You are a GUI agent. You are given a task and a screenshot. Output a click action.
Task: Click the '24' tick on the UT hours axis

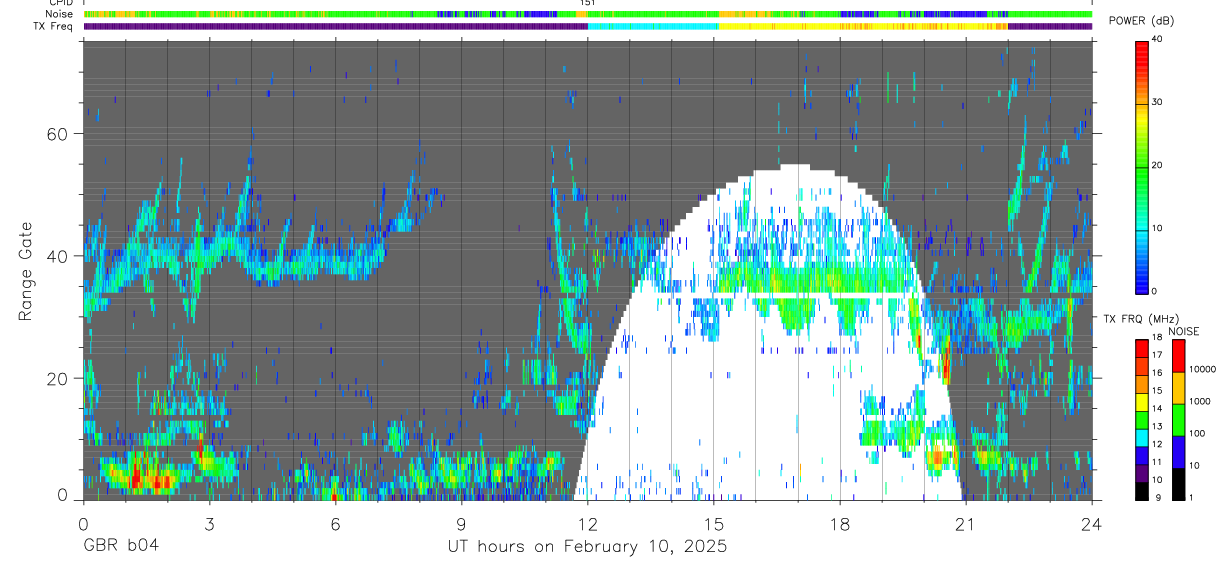(x=1092, y=523)
